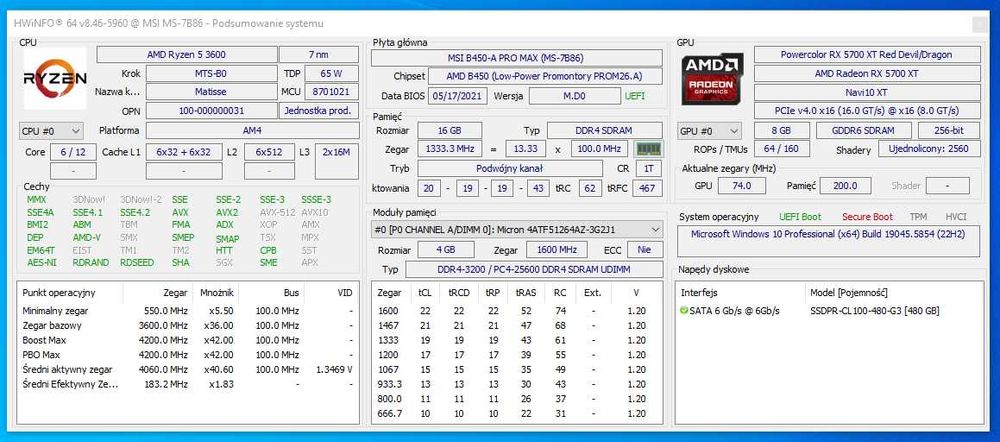Click the AES-NI feature label
The image size is (1000, 442).
click(41, 262)
